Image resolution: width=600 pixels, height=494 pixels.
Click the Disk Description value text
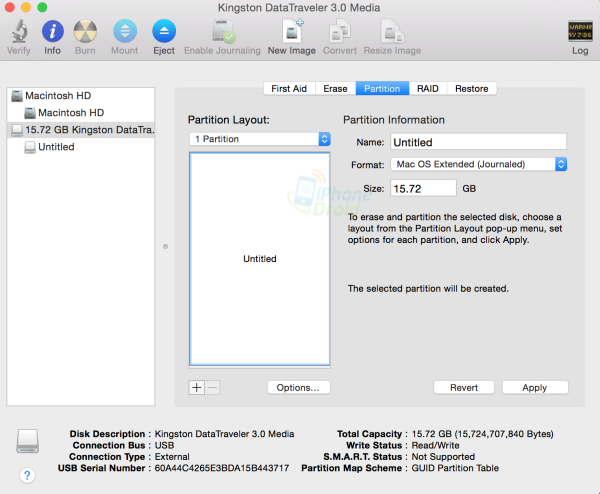tap(224, 434)
